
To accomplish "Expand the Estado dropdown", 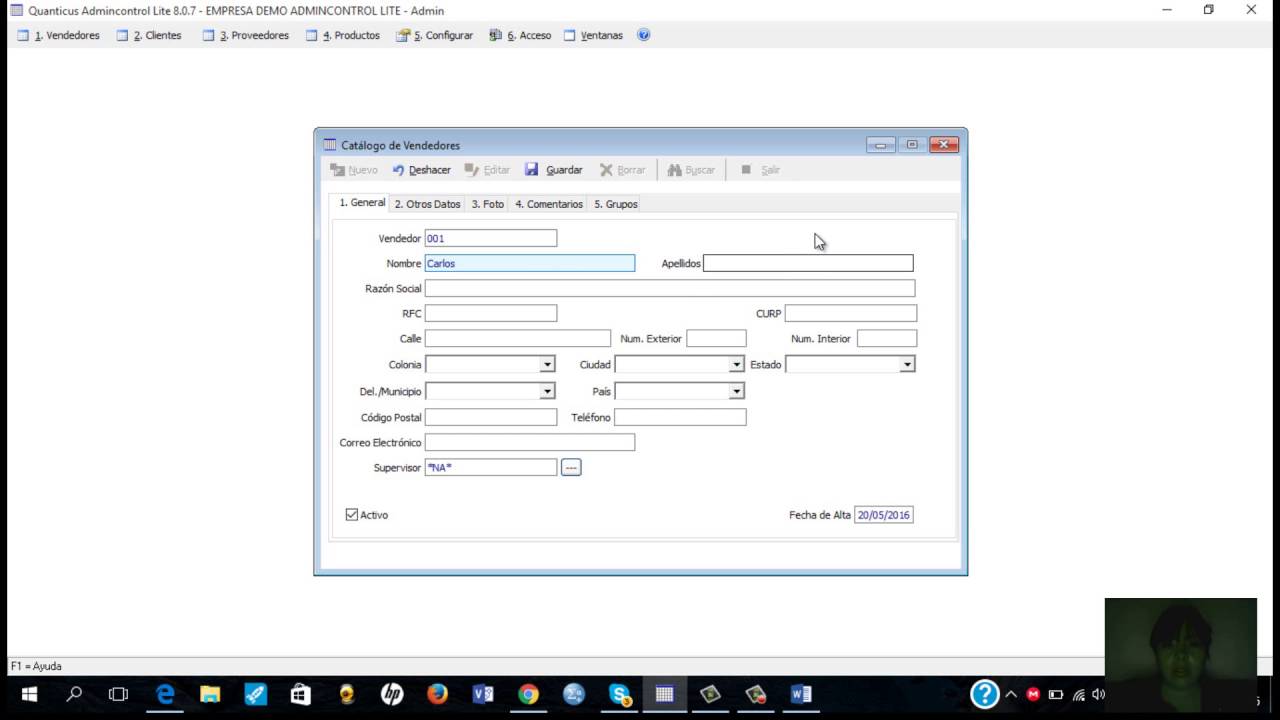I will (x=907, y=365).
